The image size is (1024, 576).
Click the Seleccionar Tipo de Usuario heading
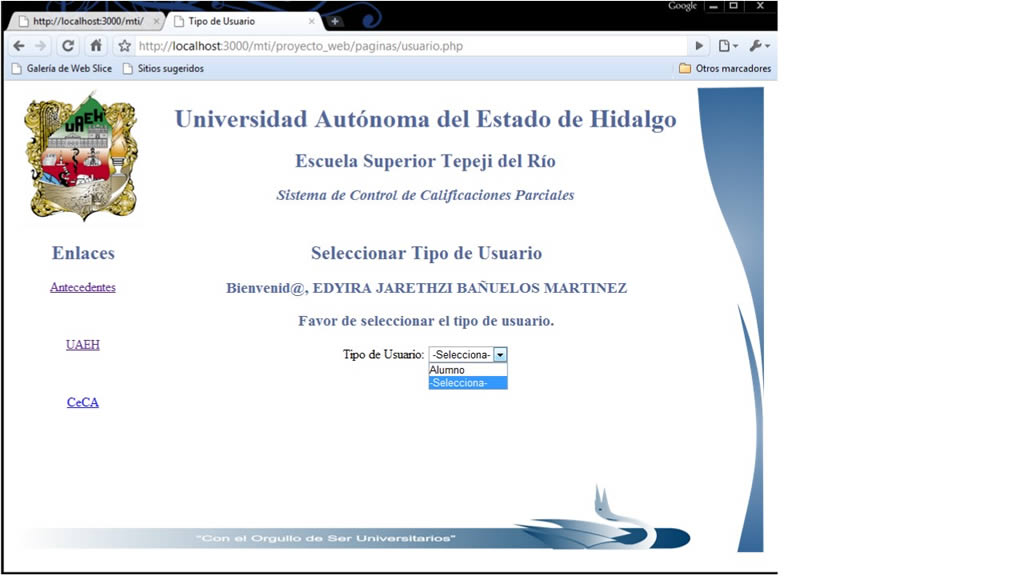click(x=426, y=253)
